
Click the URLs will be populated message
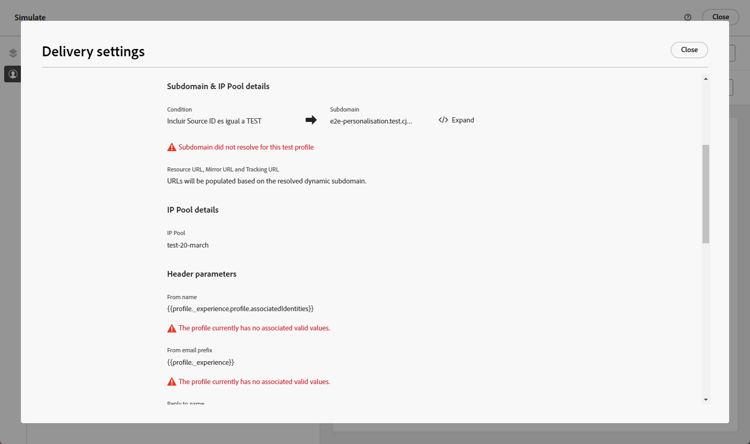(266, 181)
